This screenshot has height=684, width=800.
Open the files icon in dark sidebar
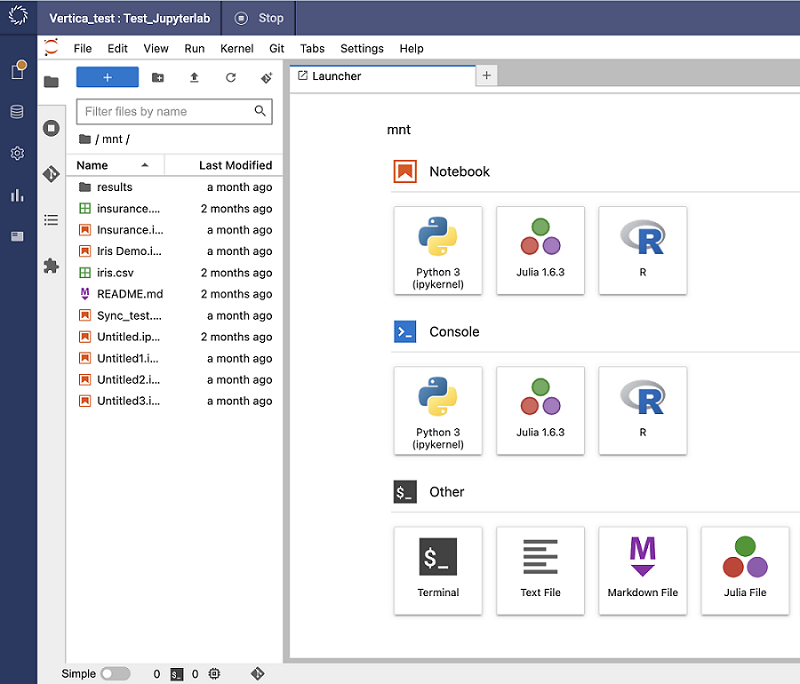[x=18, y=70]
